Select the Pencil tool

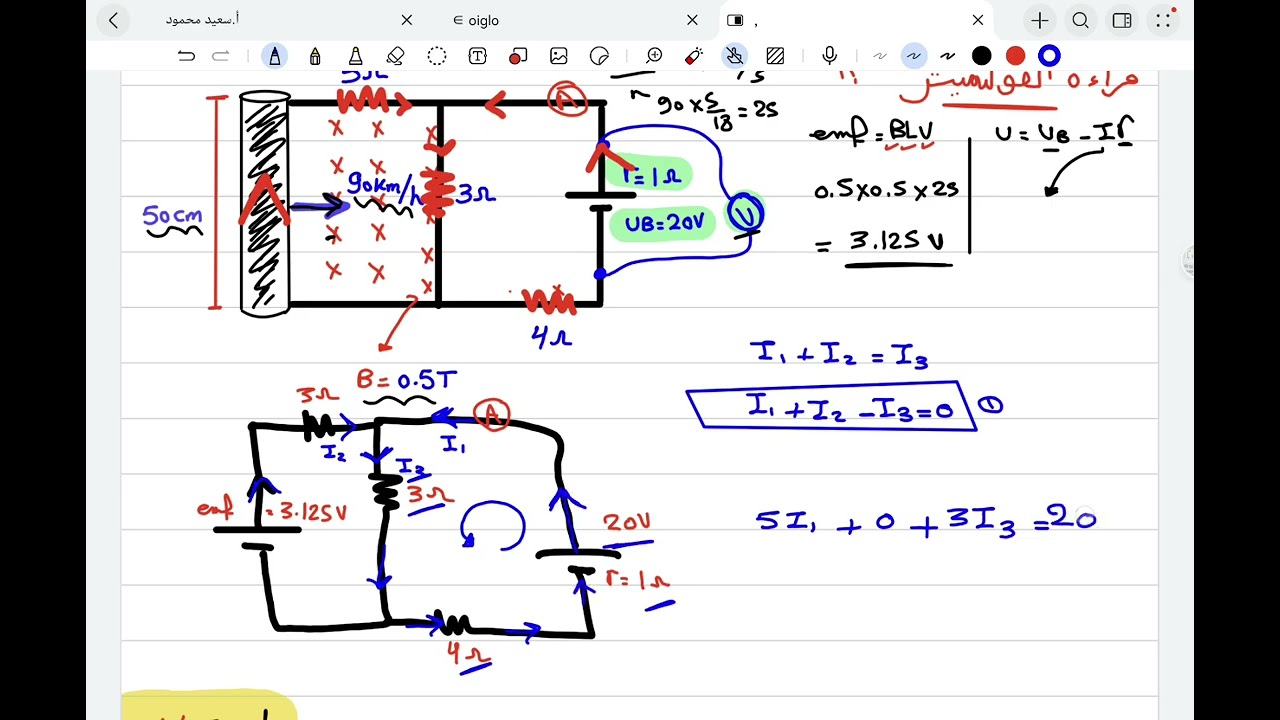pyautogui.click(x=315, y=56)
